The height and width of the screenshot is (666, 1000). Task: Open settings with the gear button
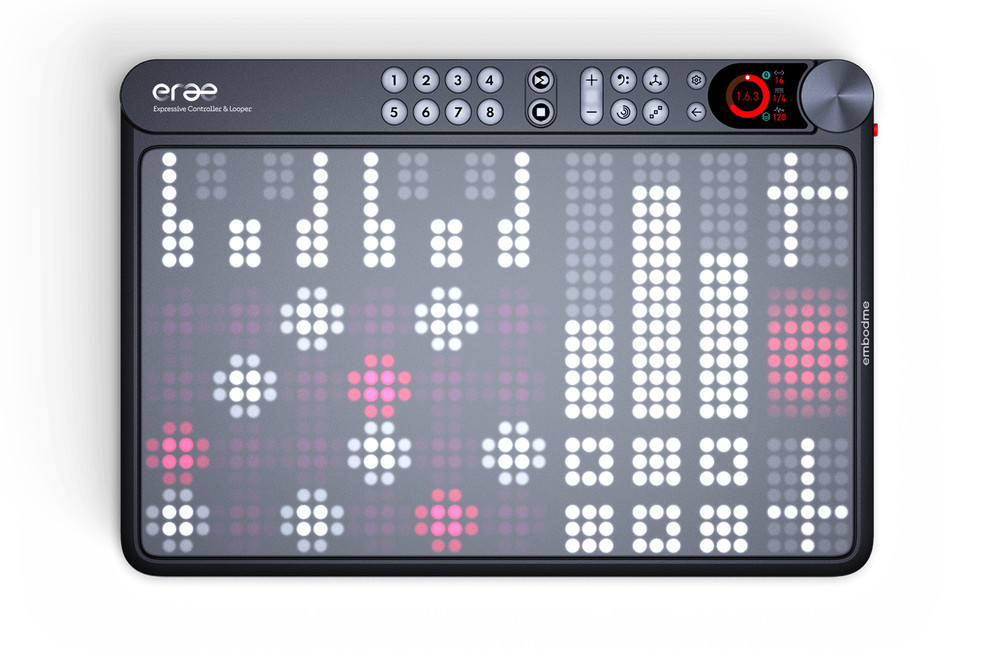696,81
